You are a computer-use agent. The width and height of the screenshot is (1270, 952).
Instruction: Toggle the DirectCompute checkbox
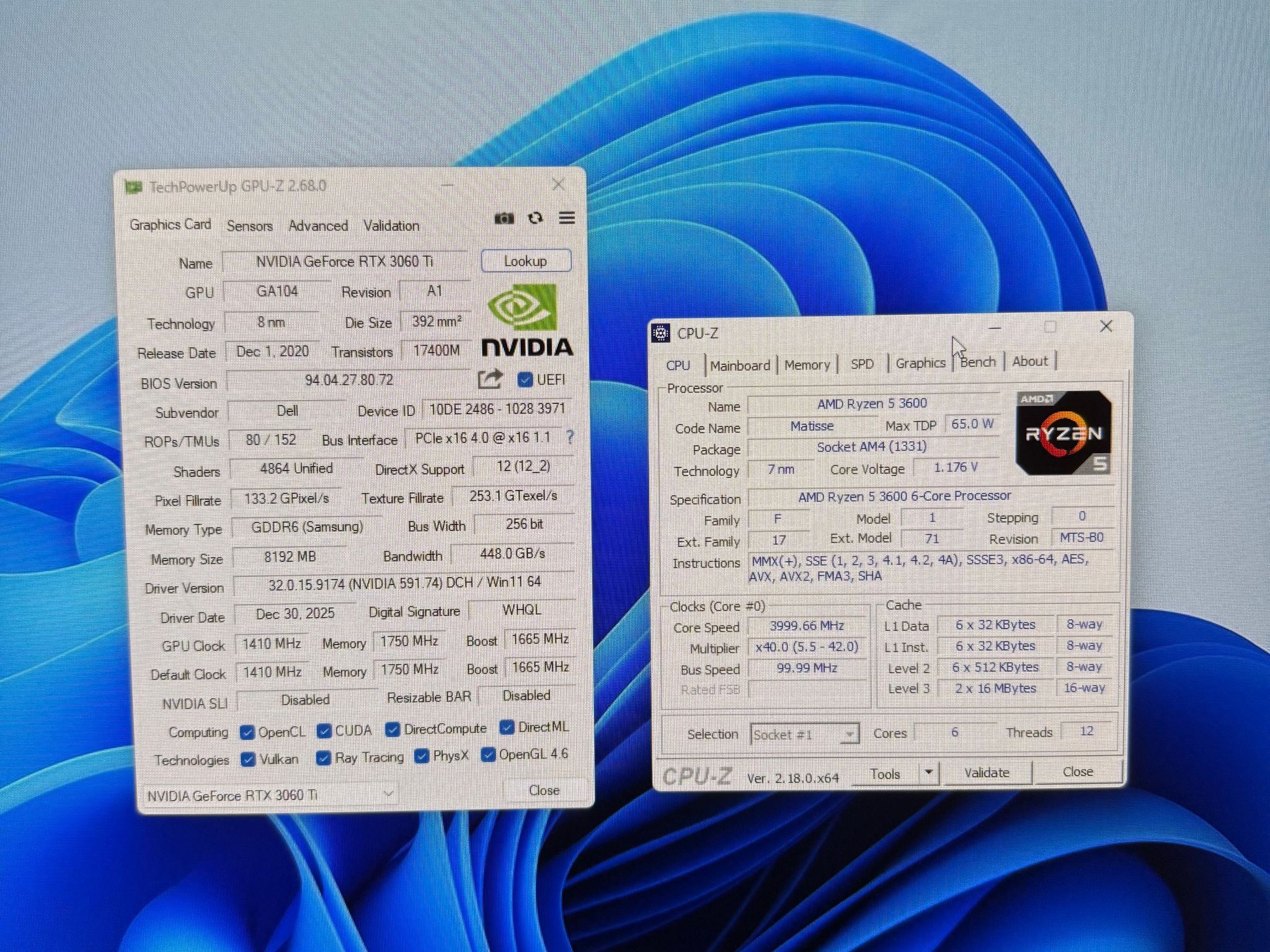(392, 729)
